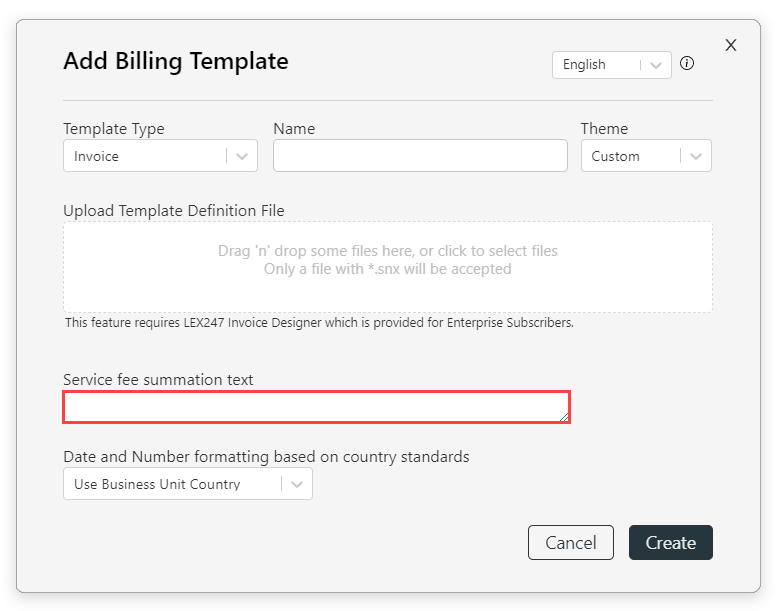
Task: Click the Create button
Action: [670, 543]
